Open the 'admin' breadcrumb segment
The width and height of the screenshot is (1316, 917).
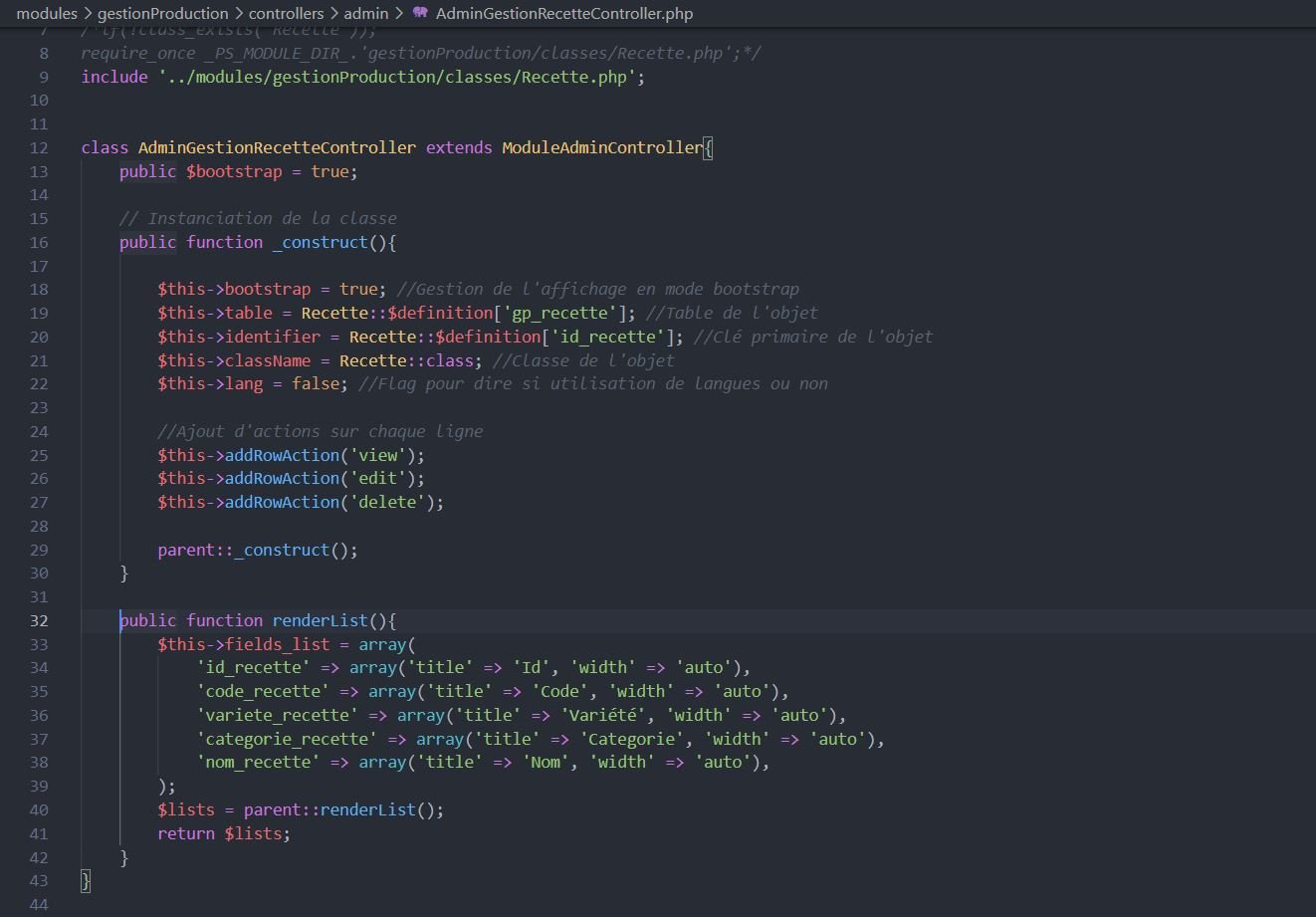pos(365,14)
